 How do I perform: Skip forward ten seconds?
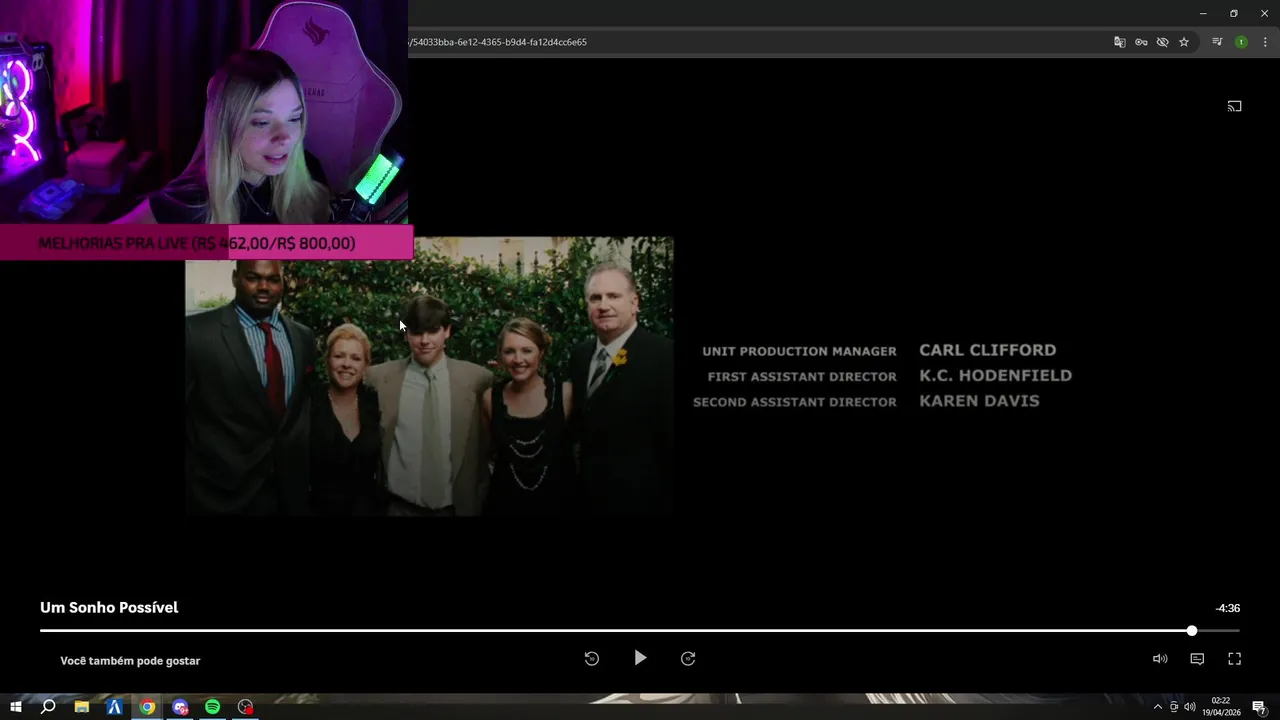(x=688, y=658)
